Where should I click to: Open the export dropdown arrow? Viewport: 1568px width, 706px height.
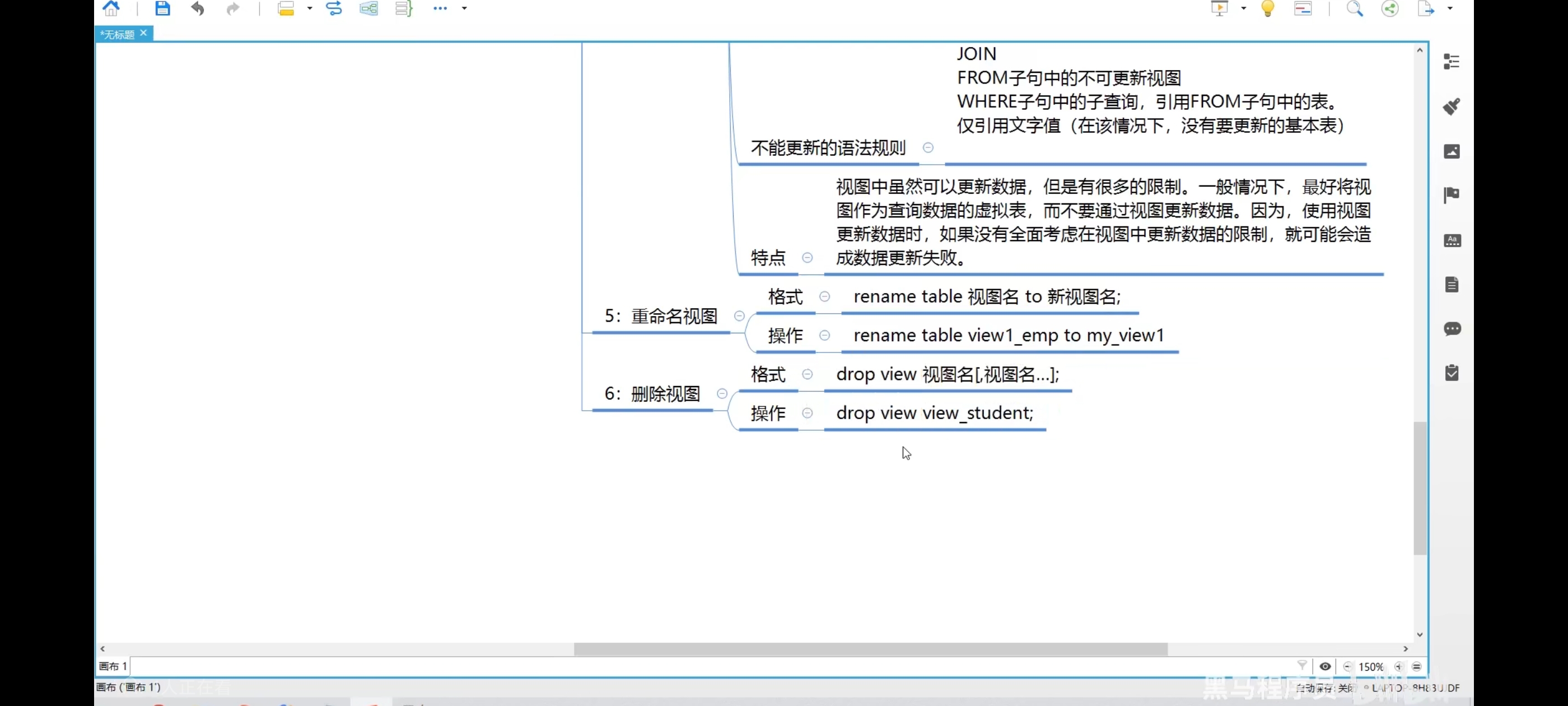coord(1449,8)
